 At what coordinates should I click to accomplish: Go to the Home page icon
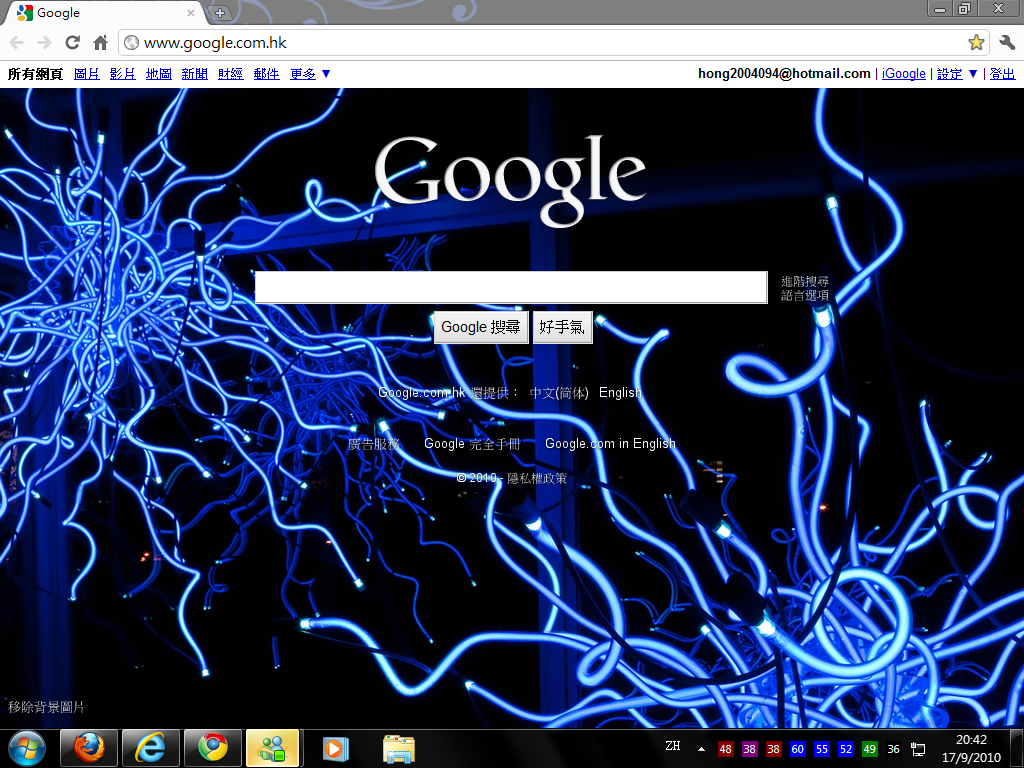click(100, 42)
